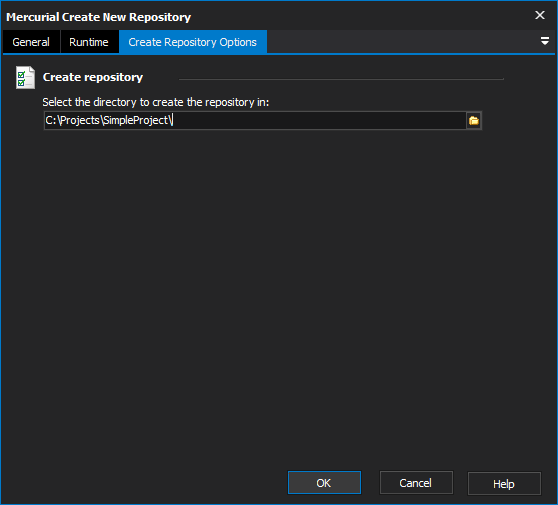Open the folder browse icon for repository directory

click(474, 121)
